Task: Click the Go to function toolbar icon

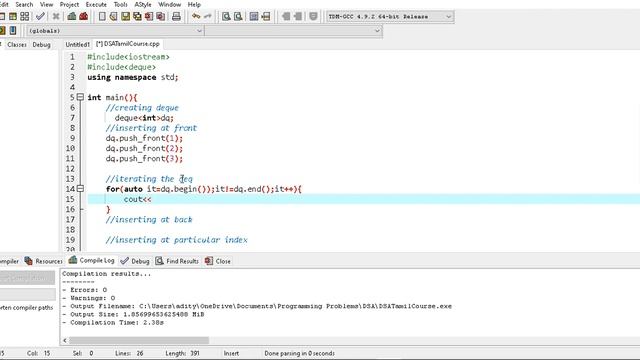Action: 254,16
